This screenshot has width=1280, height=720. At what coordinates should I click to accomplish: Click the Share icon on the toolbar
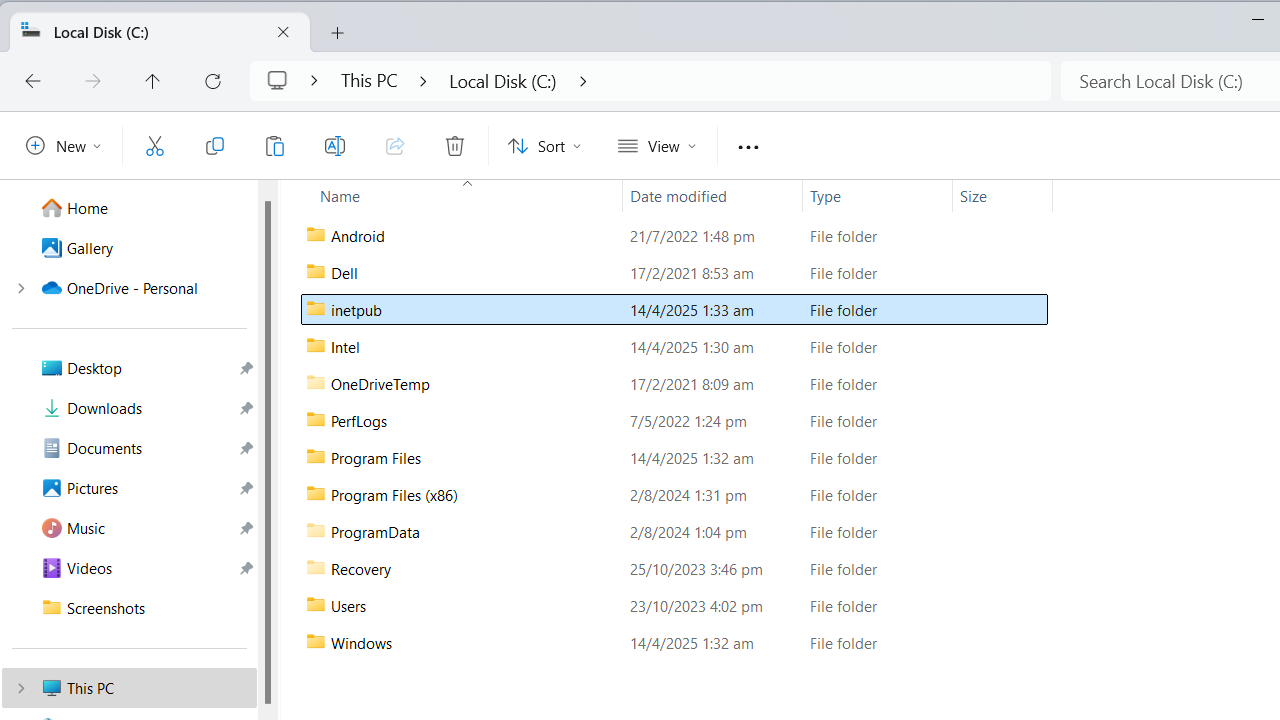(395, 146)
